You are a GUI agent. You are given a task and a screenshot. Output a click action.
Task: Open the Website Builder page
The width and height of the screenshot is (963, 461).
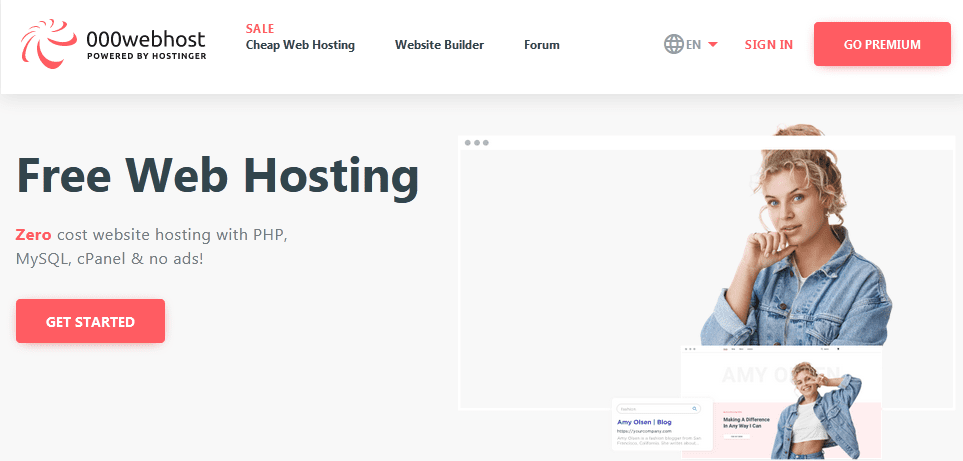[439, 45]
